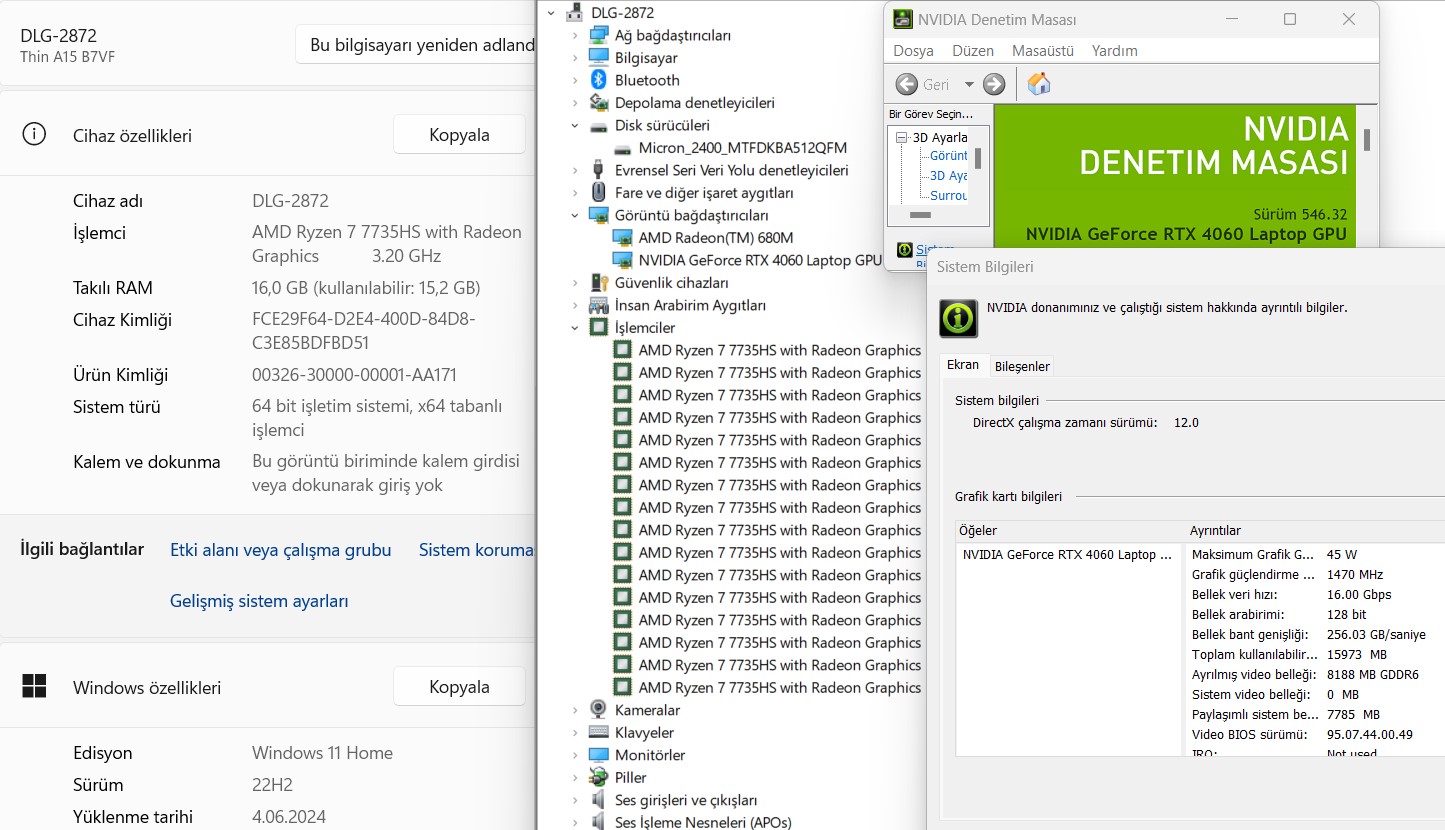Click the Piller battery icon
Viewport: 1445px width, 830px height.
(x=598, y=778)
